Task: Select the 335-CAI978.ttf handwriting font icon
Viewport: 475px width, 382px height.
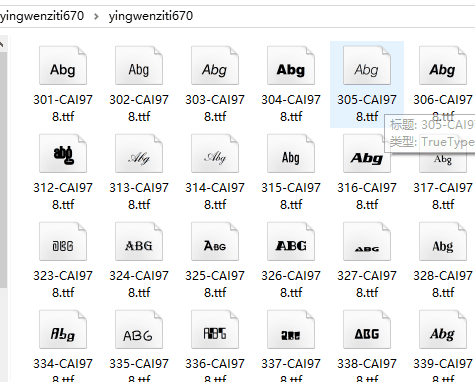Action: 139,329
